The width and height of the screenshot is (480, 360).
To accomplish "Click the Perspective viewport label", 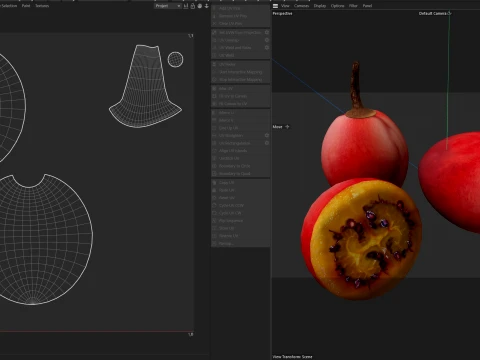I will click(x=282, y=13).
